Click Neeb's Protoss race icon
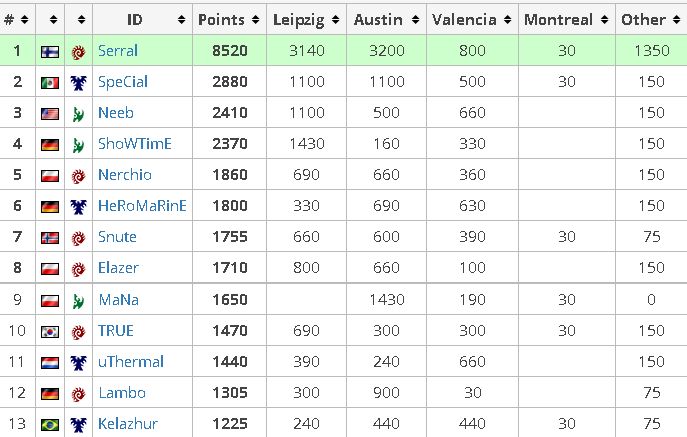Viewport: 687px width, 437px height. 78,114
